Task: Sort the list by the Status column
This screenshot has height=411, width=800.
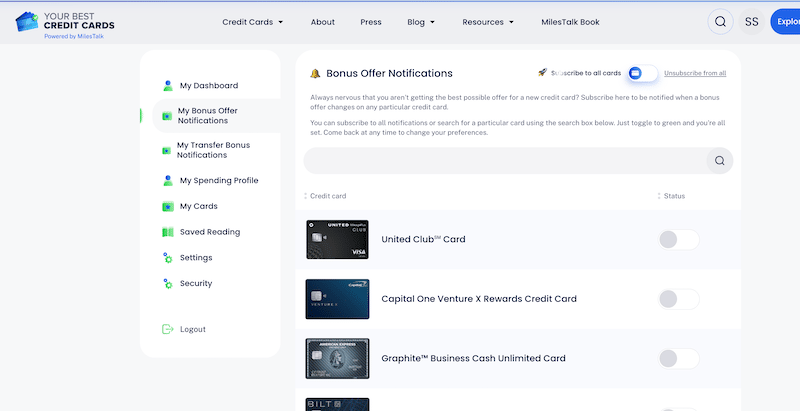Action: (x=671, y=196)
